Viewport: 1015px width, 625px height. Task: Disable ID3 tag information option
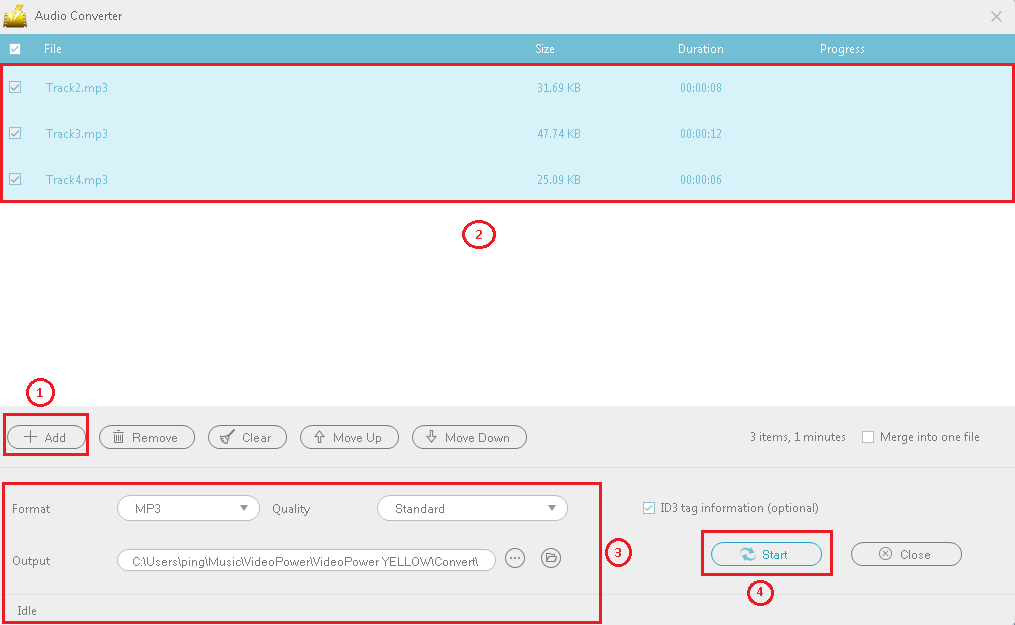pos(650,508)
